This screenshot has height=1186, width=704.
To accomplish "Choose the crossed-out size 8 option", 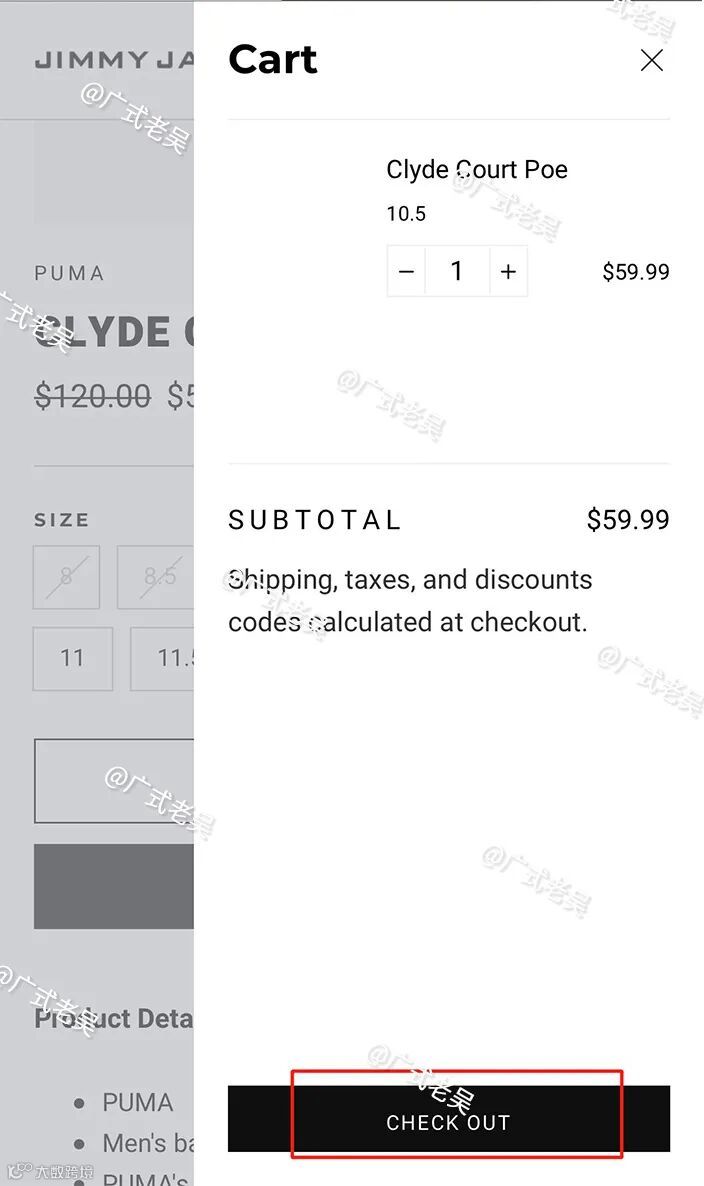I will (x=66, y=577).
